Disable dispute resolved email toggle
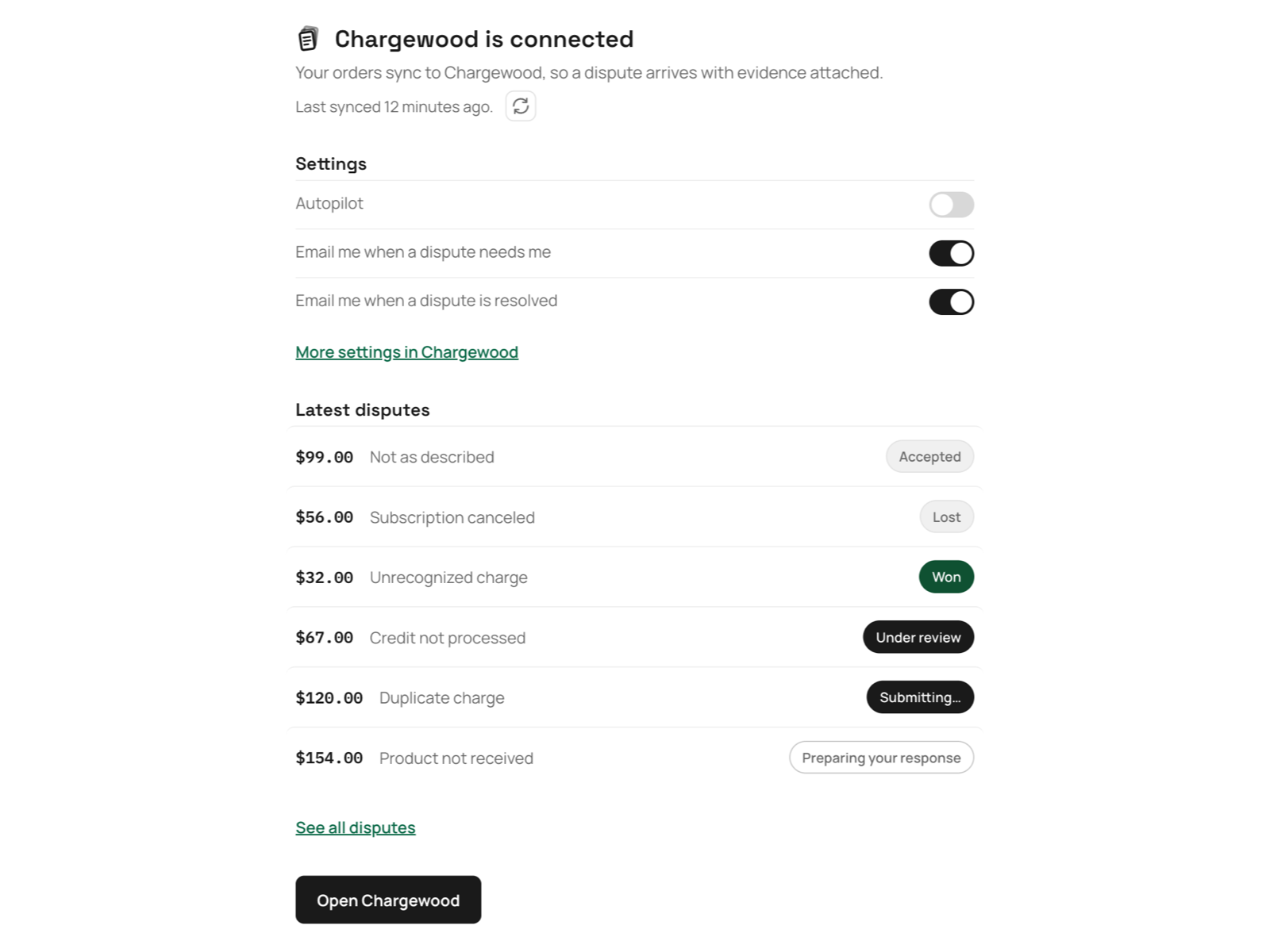Viewport: 1270px width, 952px height. [x=951, y=301]
